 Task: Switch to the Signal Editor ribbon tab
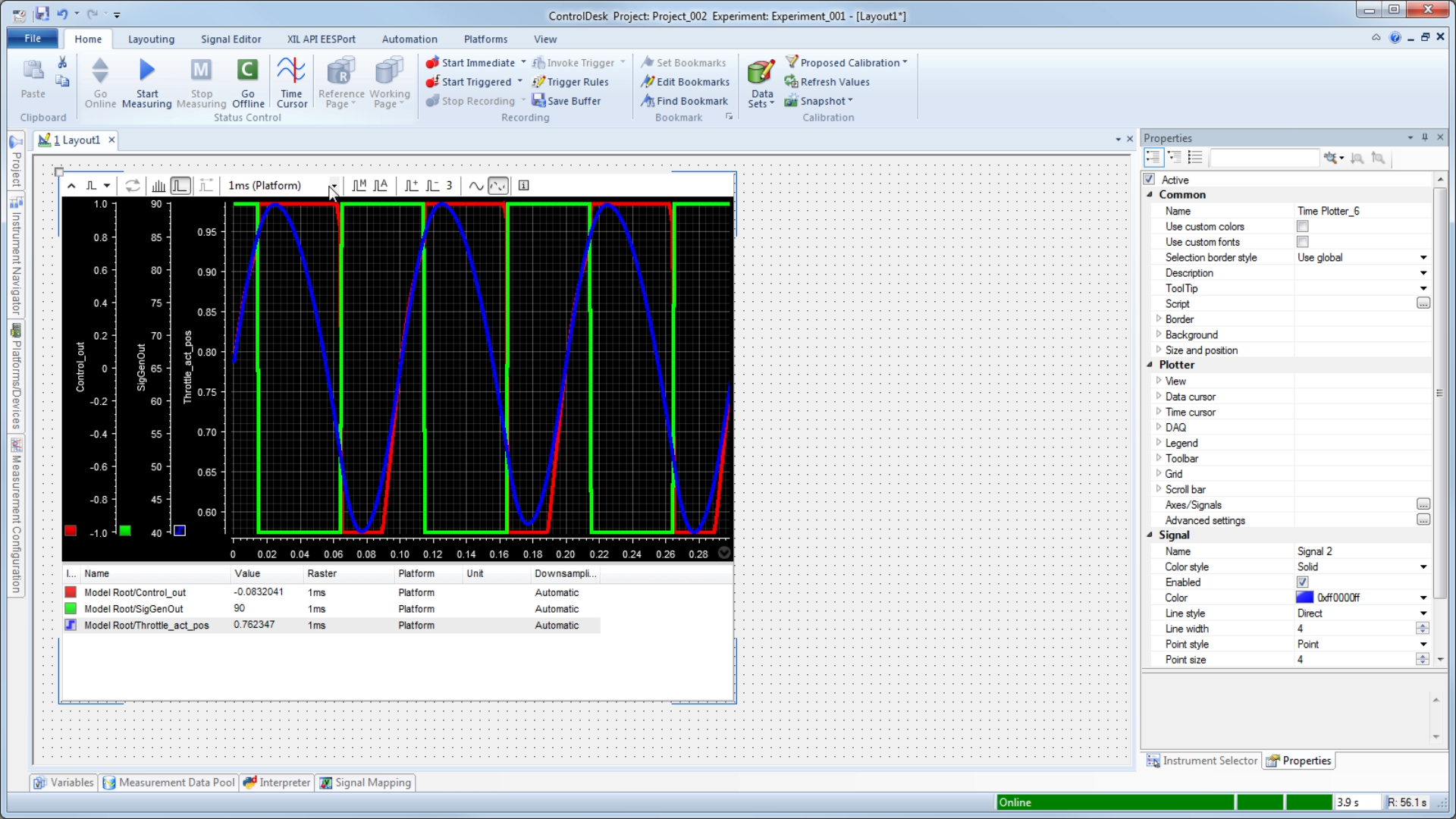click(231, 39)
